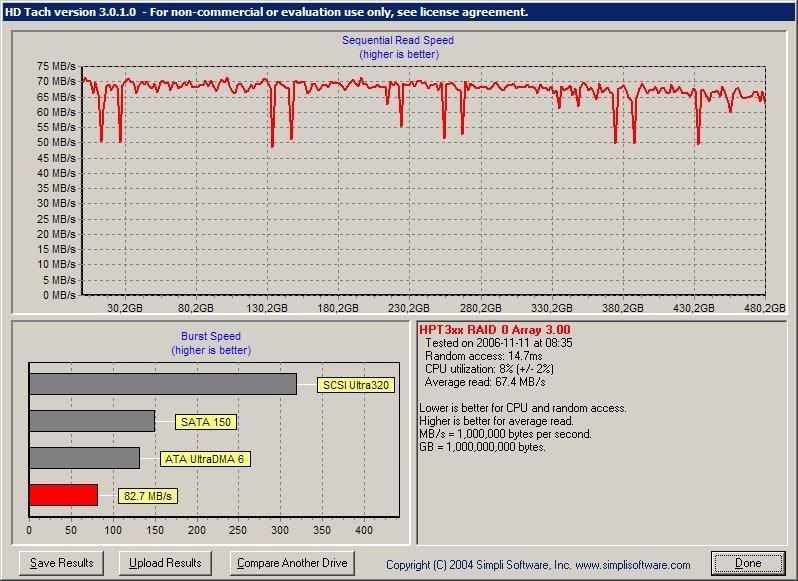The image size is (798, 581).
Task: Click the 25 MB/s axis label
Action: (x=56, y=219)
